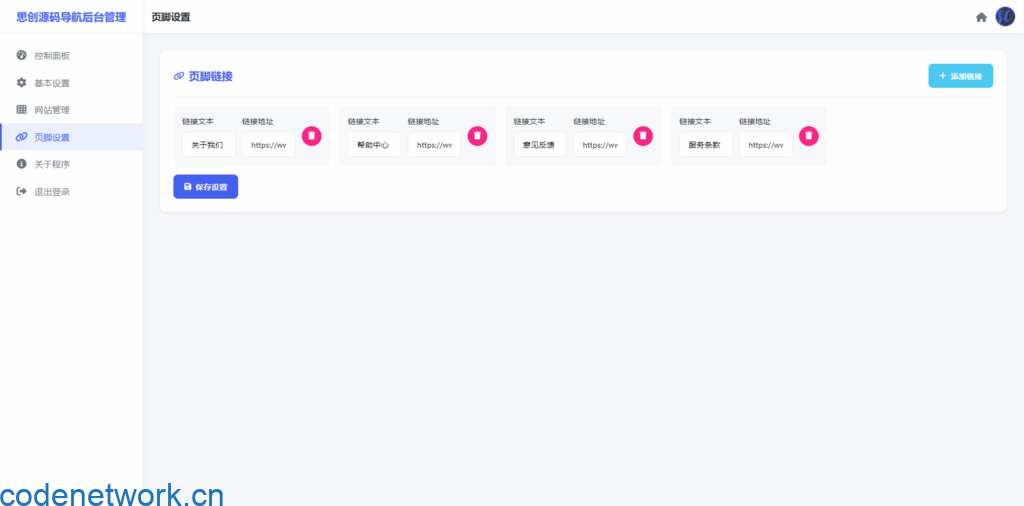
Task: Select 页脚设置 in the sidebar
Action: 52,137
